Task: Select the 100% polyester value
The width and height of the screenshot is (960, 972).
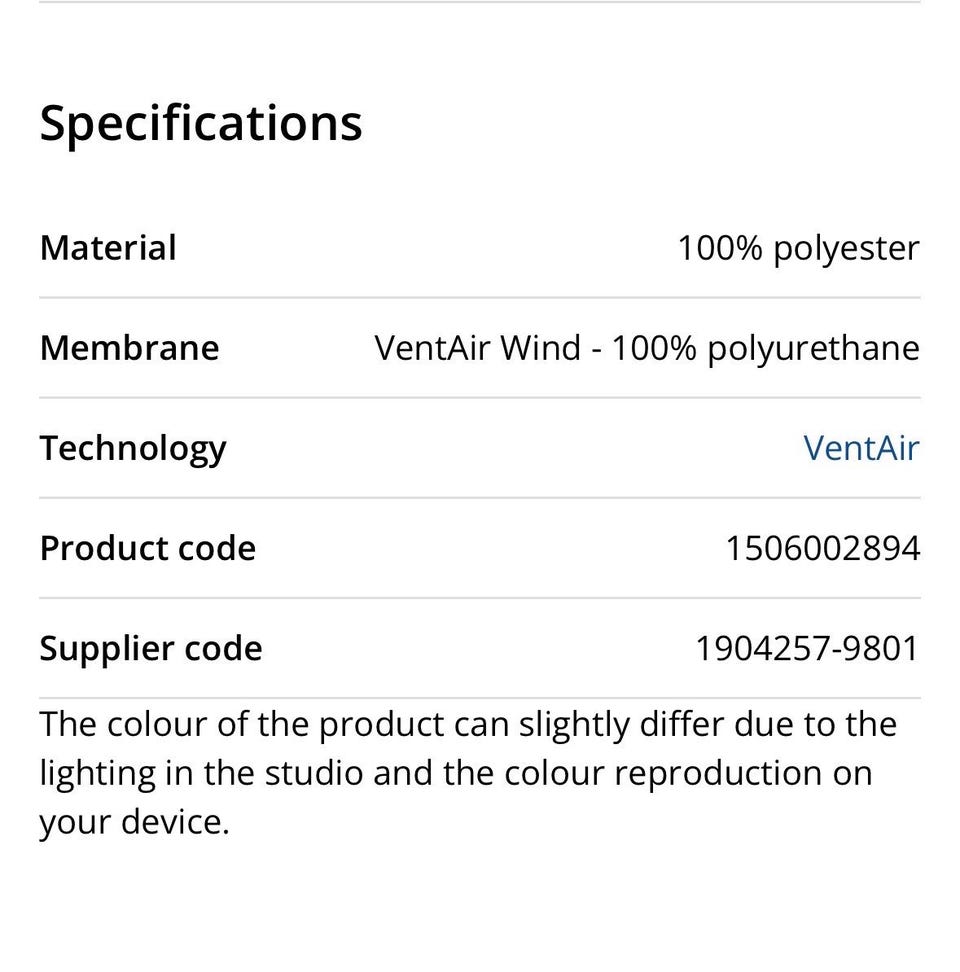Action: [798, 249]
